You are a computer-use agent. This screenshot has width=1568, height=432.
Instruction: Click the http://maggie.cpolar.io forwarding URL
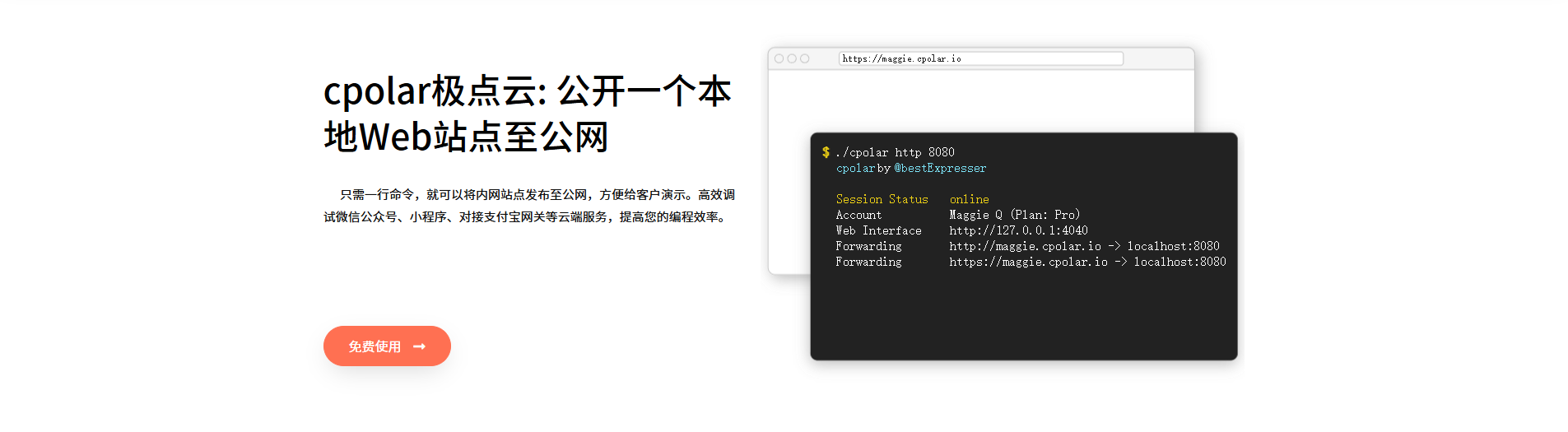pyautogui.click(x=1025, y=246)
